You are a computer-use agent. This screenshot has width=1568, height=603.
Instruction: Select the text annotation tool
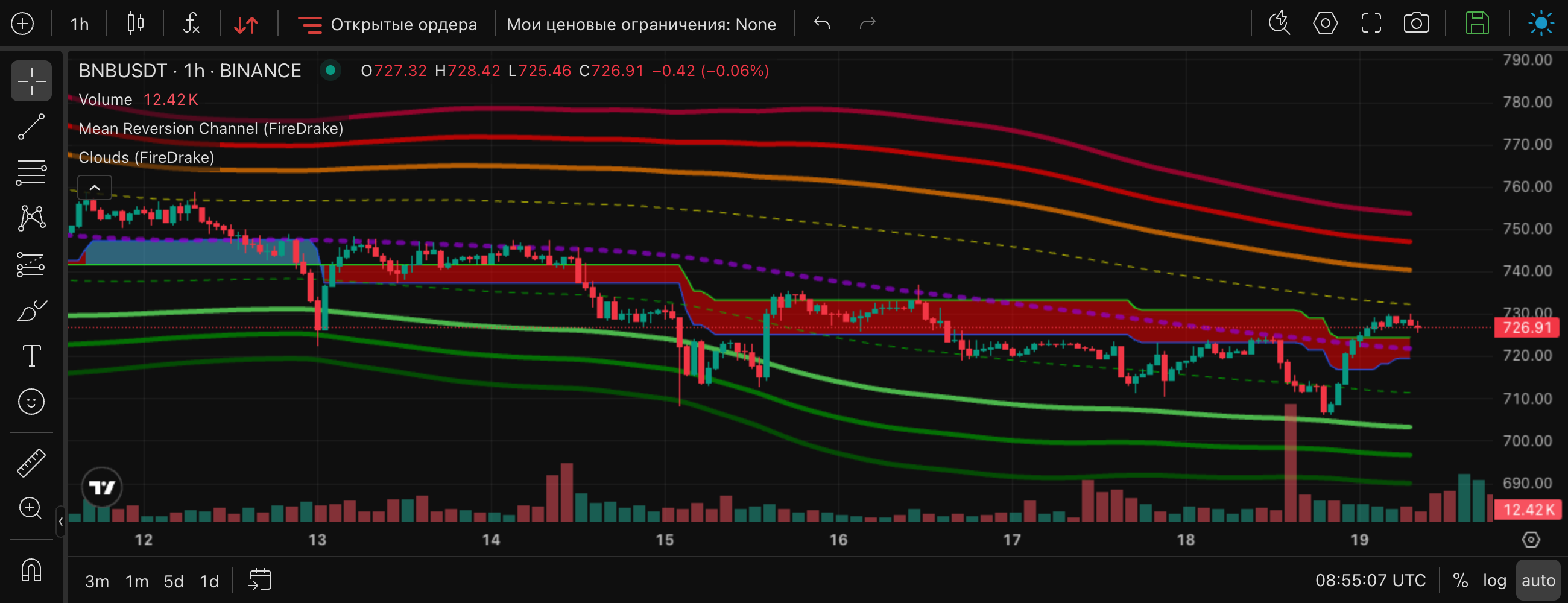(31, 356)
